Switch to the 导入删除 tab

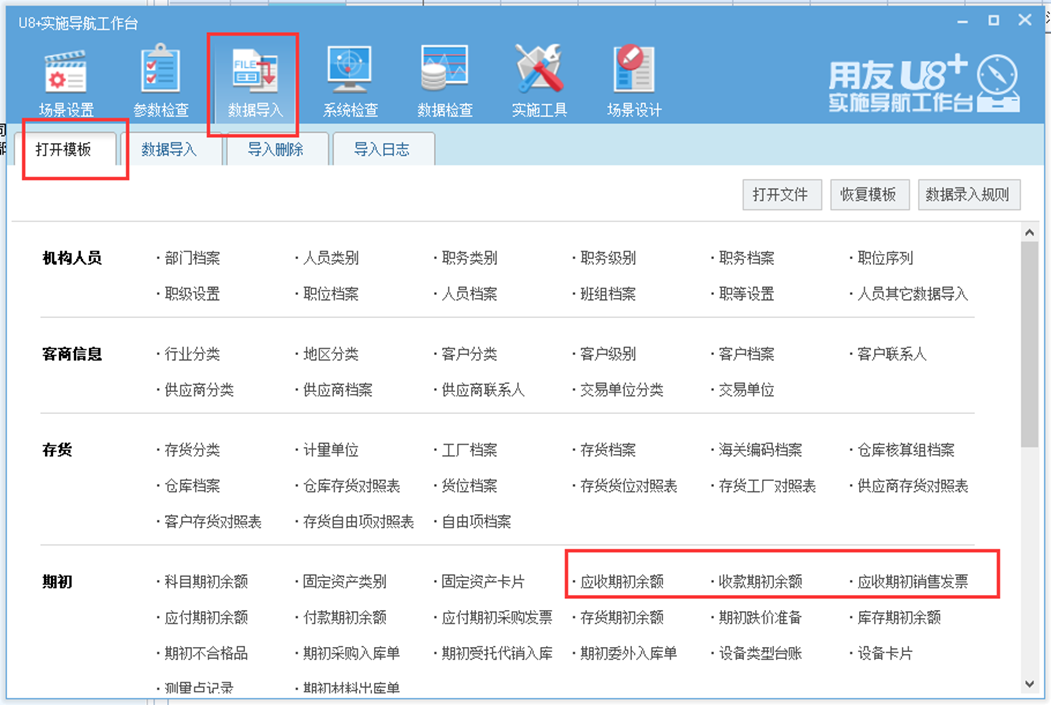coord(275,149)
